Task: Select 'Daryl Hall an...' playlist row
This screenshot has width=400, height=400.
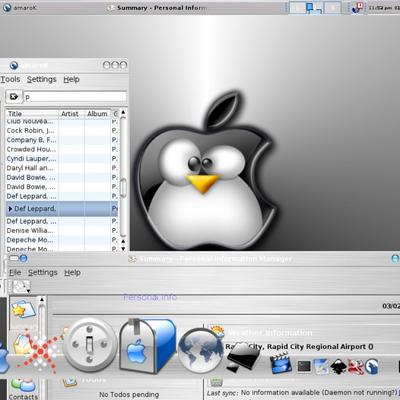Action: [62, 168]
